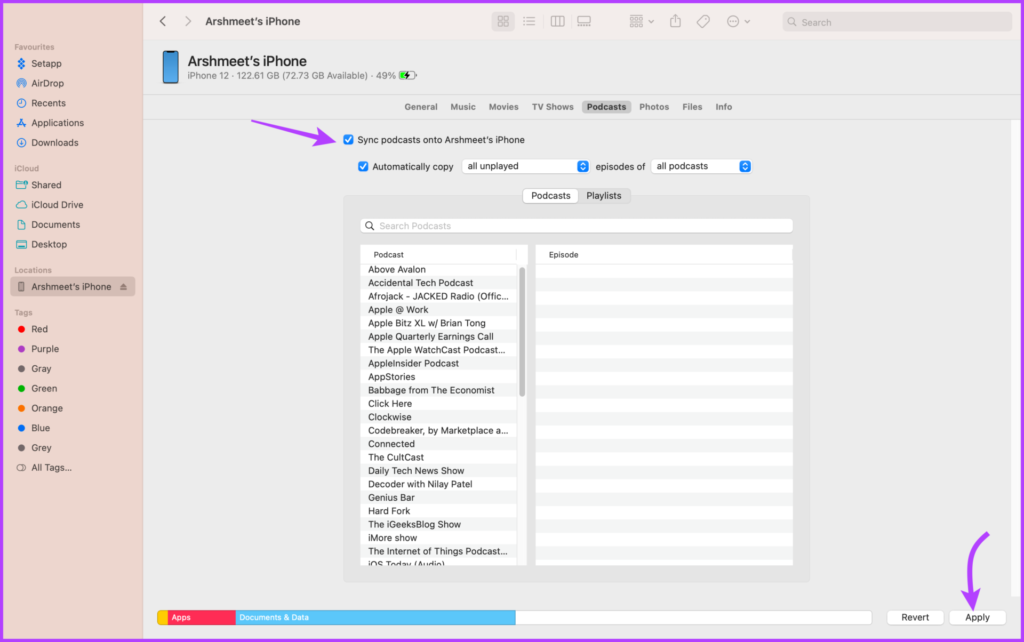Open the Photos tab
Viewport: 1024px width, 642px height.
tap(654, 107)
